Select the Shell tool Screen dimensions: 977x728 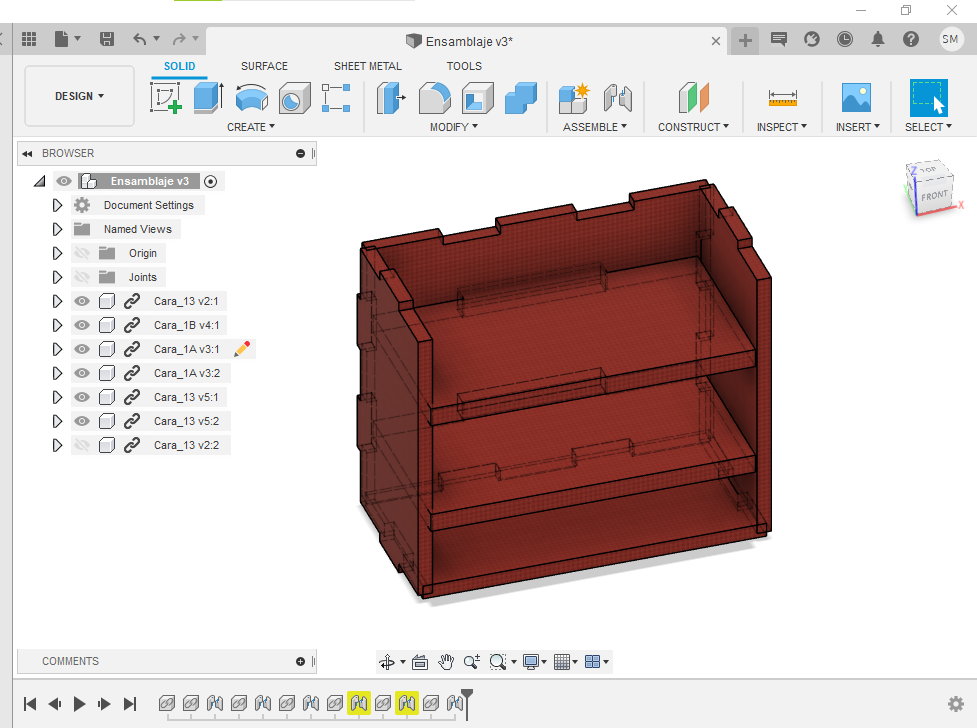[x=478, y=98]
